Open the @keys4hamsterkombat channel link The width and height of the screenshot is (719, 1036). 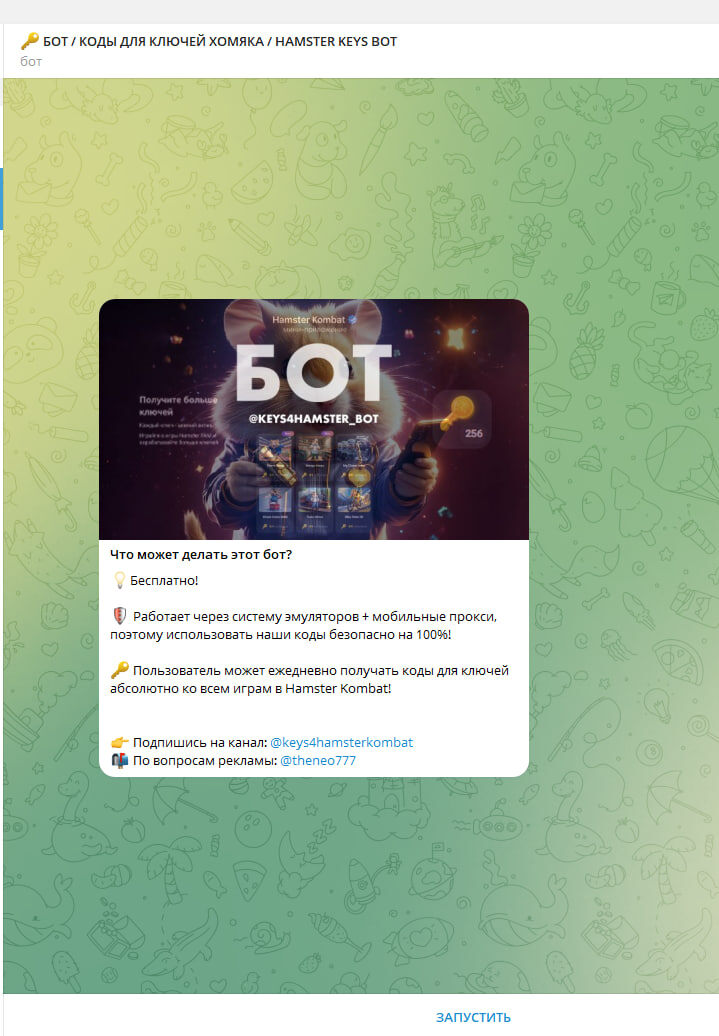click(x=342, y=742)
